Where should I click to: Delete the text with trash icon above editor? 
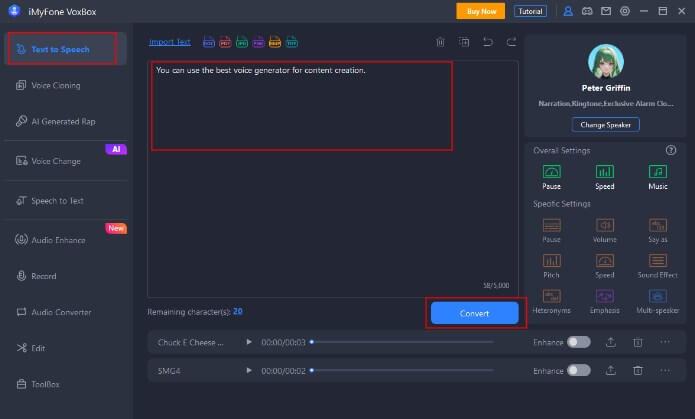tap(440, 42)
